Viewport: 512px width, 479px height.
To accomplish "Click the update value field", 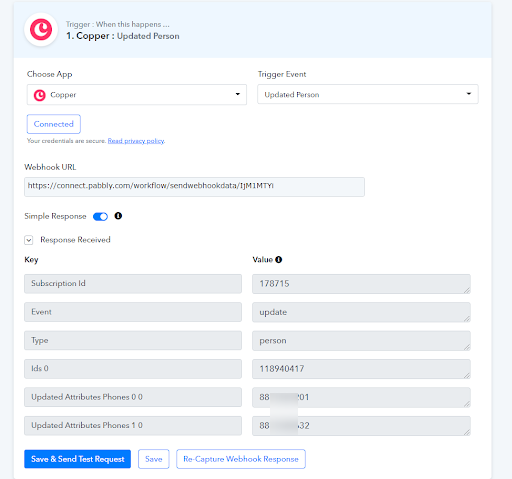I will click(x=361, y=312).
